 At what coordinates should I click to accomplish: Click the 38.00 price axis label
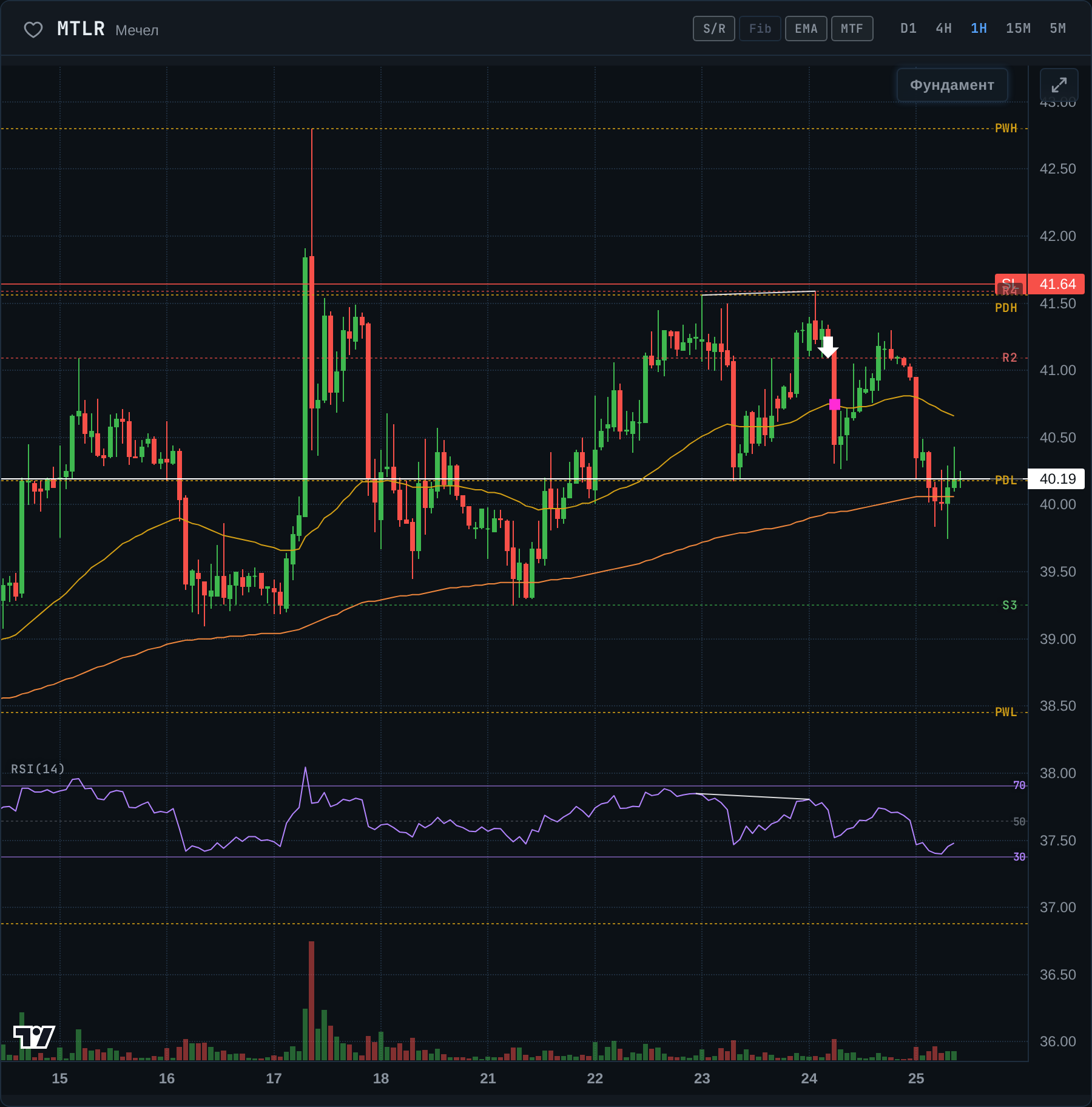[1057, 773]
